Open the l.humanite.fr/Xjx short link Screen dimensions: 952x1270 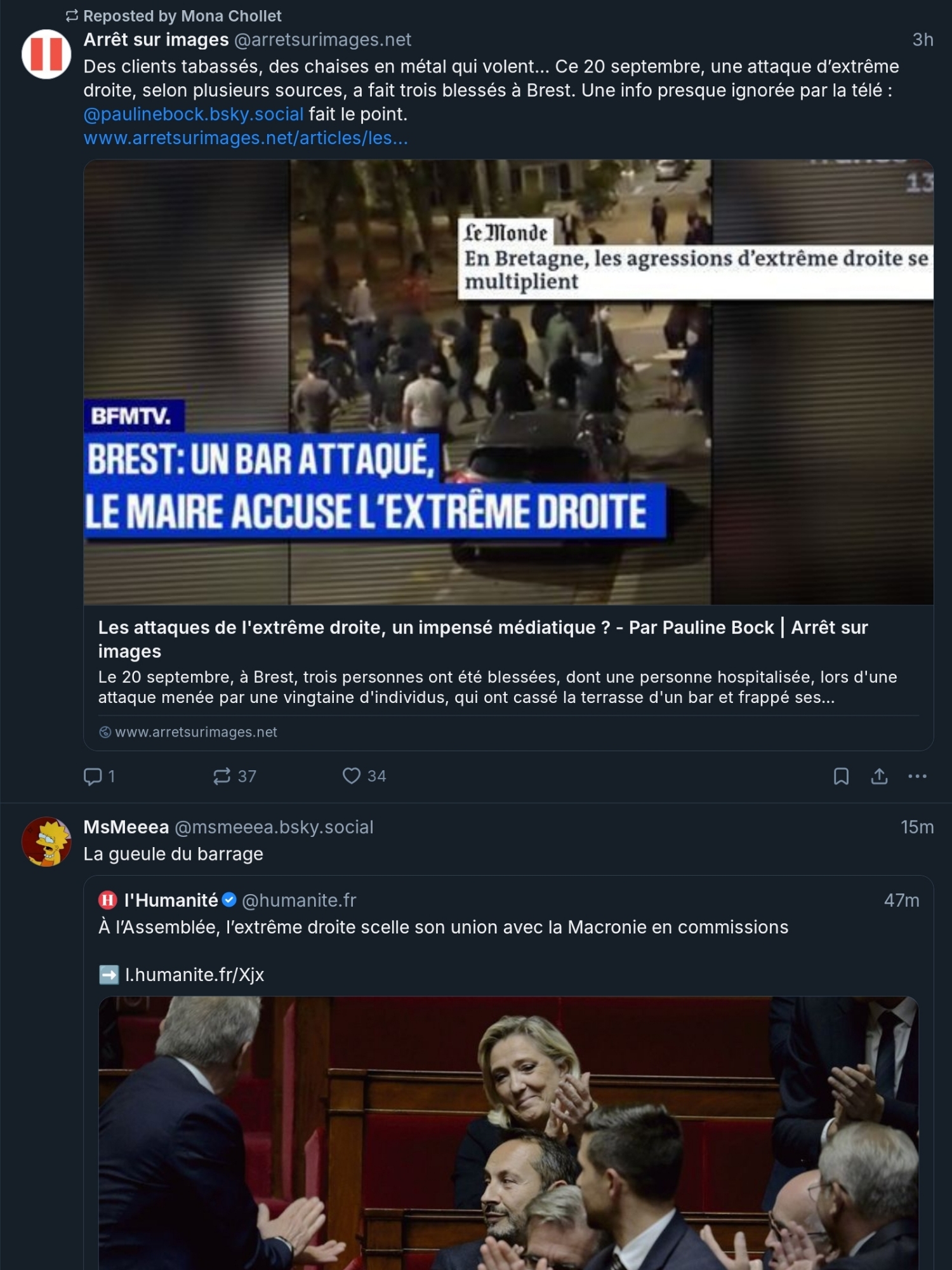tap(194, 975)
